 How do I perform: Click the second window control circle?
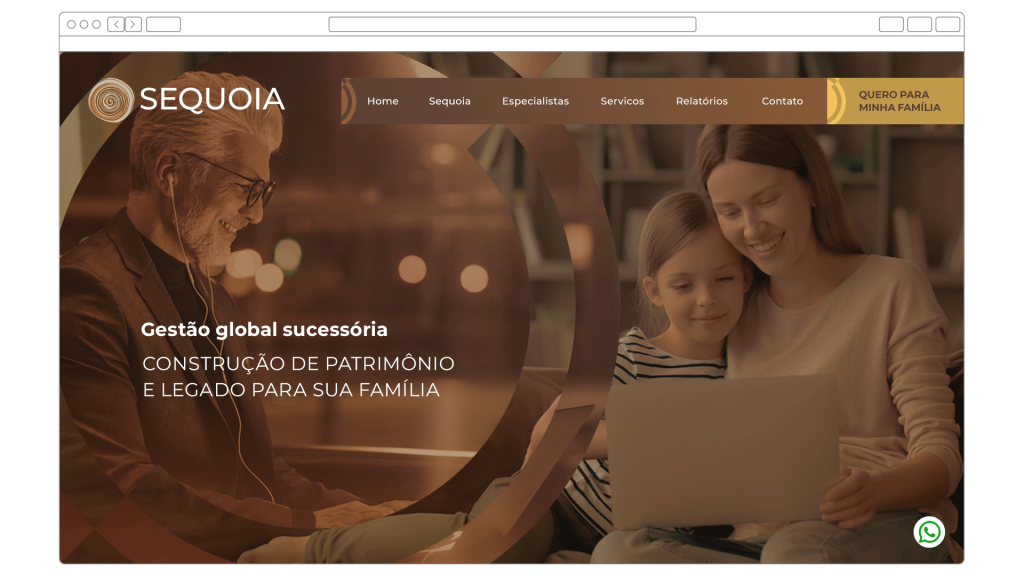(84, 25)
